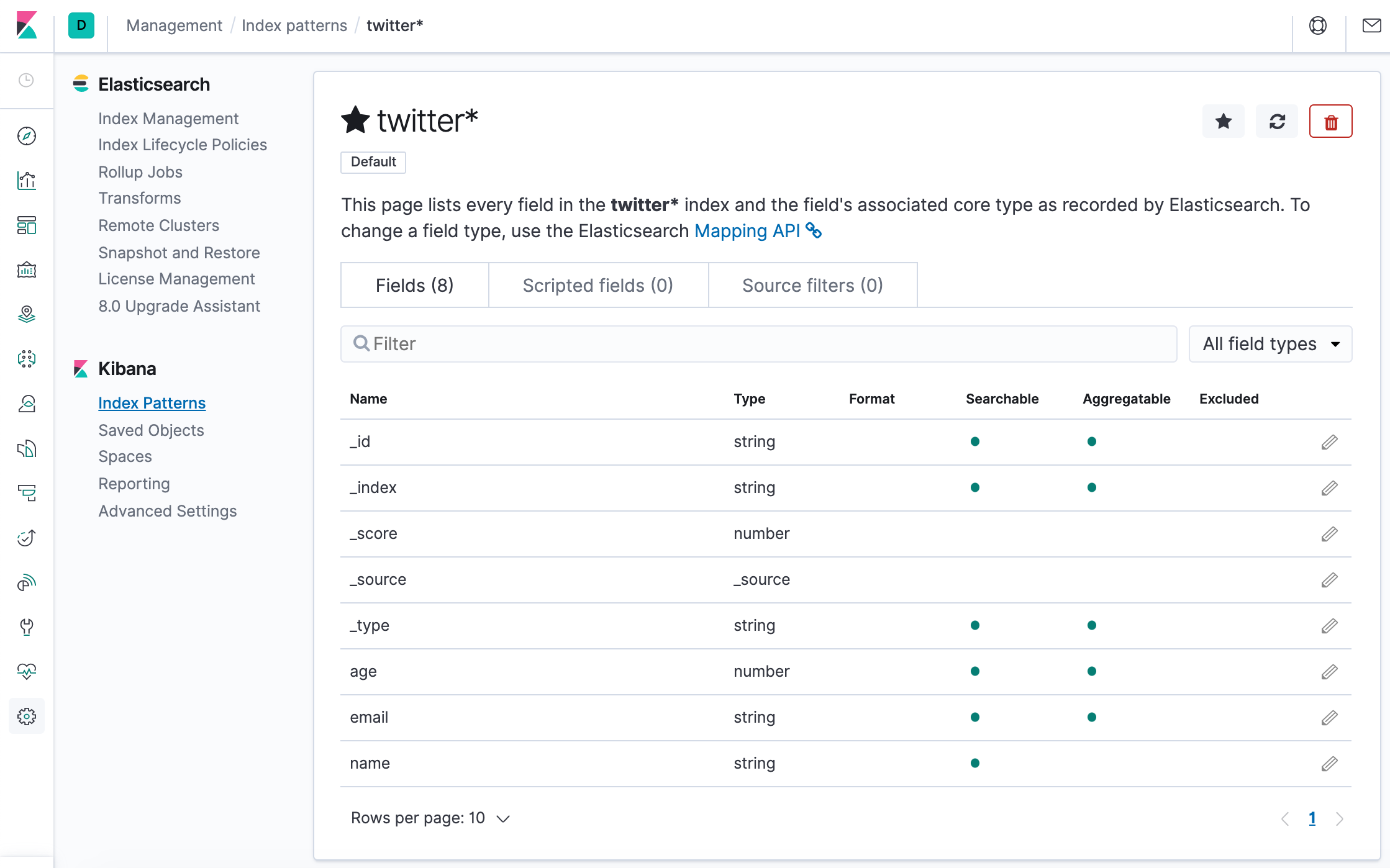Viewport: 1390px width, 868px height.
Task: Click page 1 pagination button
Action: pyautogui.click(x=1312, y=817)
